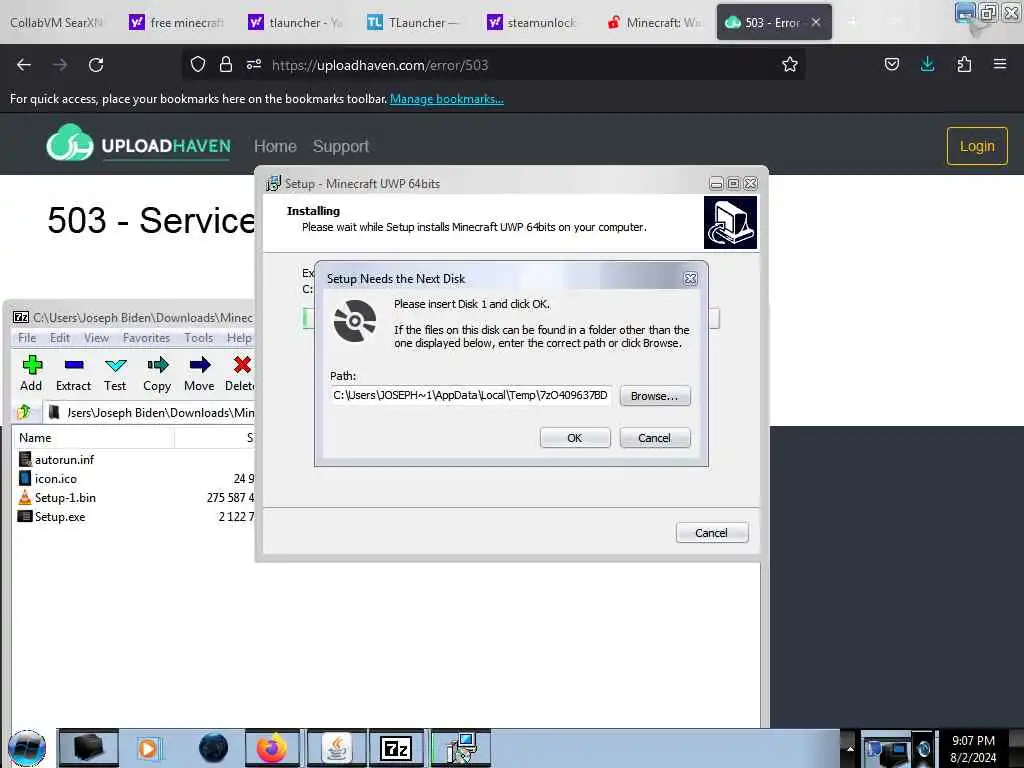
Task: Click the Firefox URL address bar
Action: tap(493, 65)
